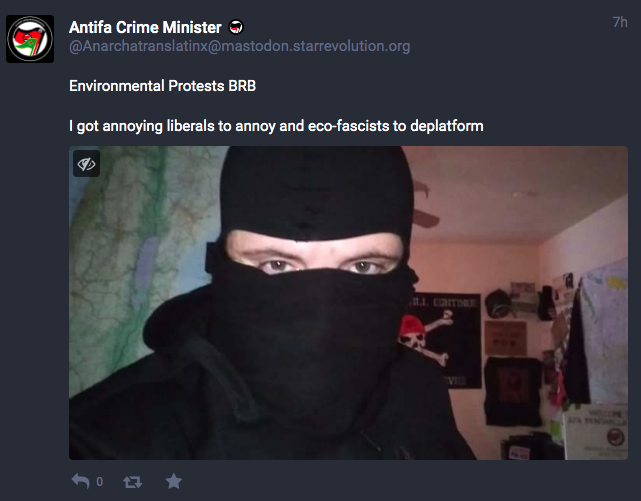Boost the post with the retweet icon
Screen dimensions: 641x501
pyautogui.click(x=132, y=482)
